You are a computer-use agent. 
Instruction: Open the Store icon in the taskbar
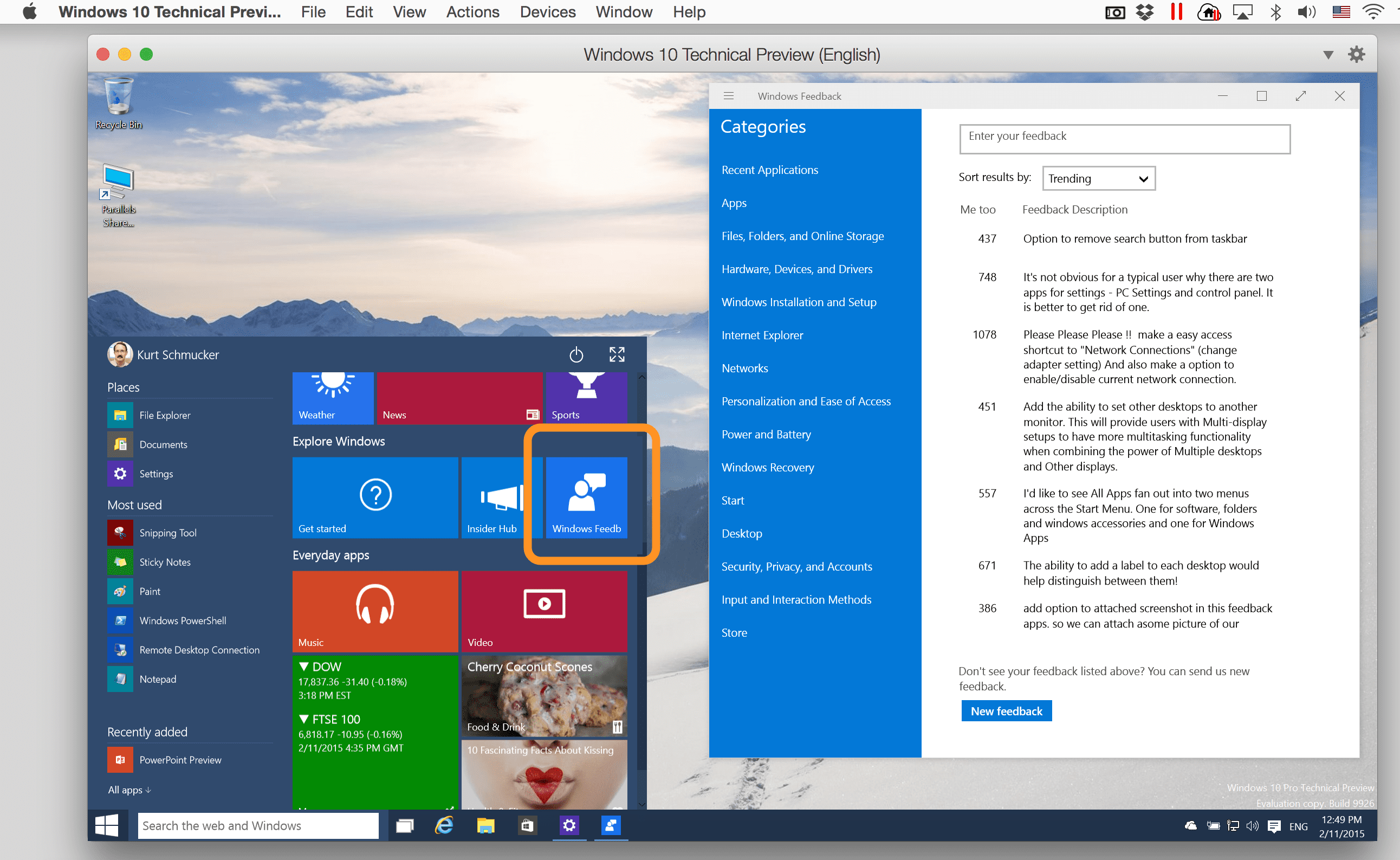coord(527,825)
